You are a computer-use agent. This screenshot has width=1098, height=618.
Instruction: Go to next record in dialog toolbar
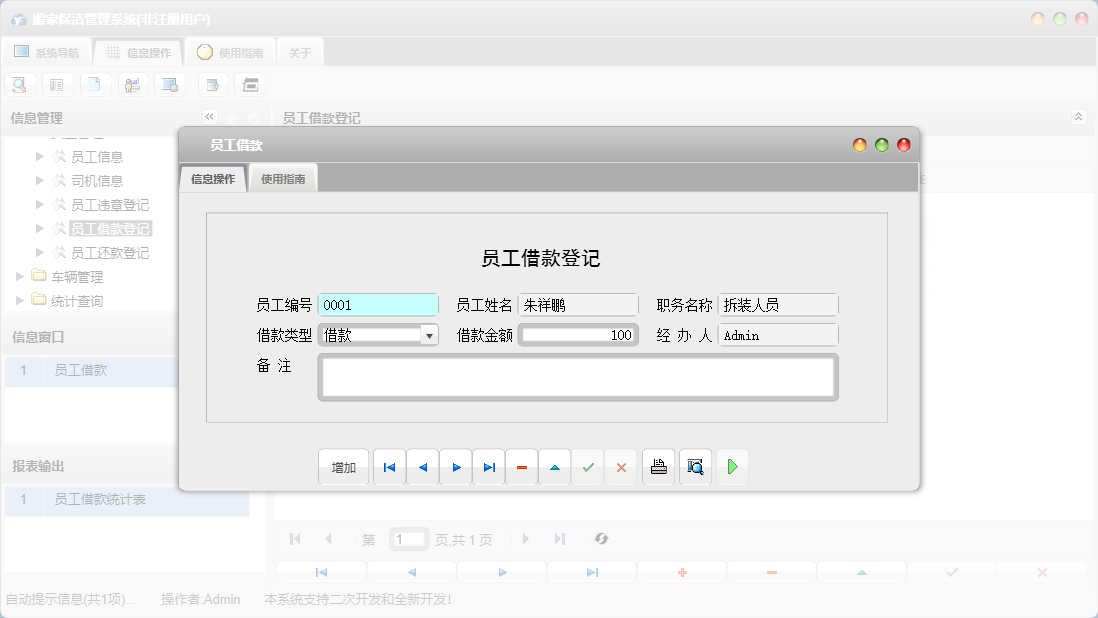(x=456, y=467)
